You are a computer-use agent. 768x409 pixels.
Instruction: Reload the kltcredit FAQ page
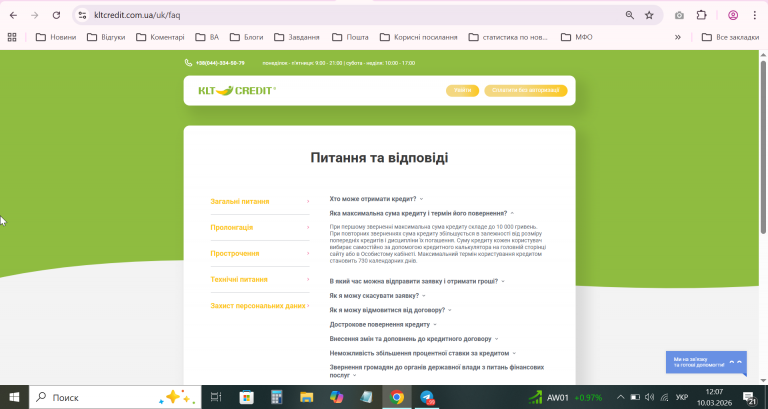(56, 15)
